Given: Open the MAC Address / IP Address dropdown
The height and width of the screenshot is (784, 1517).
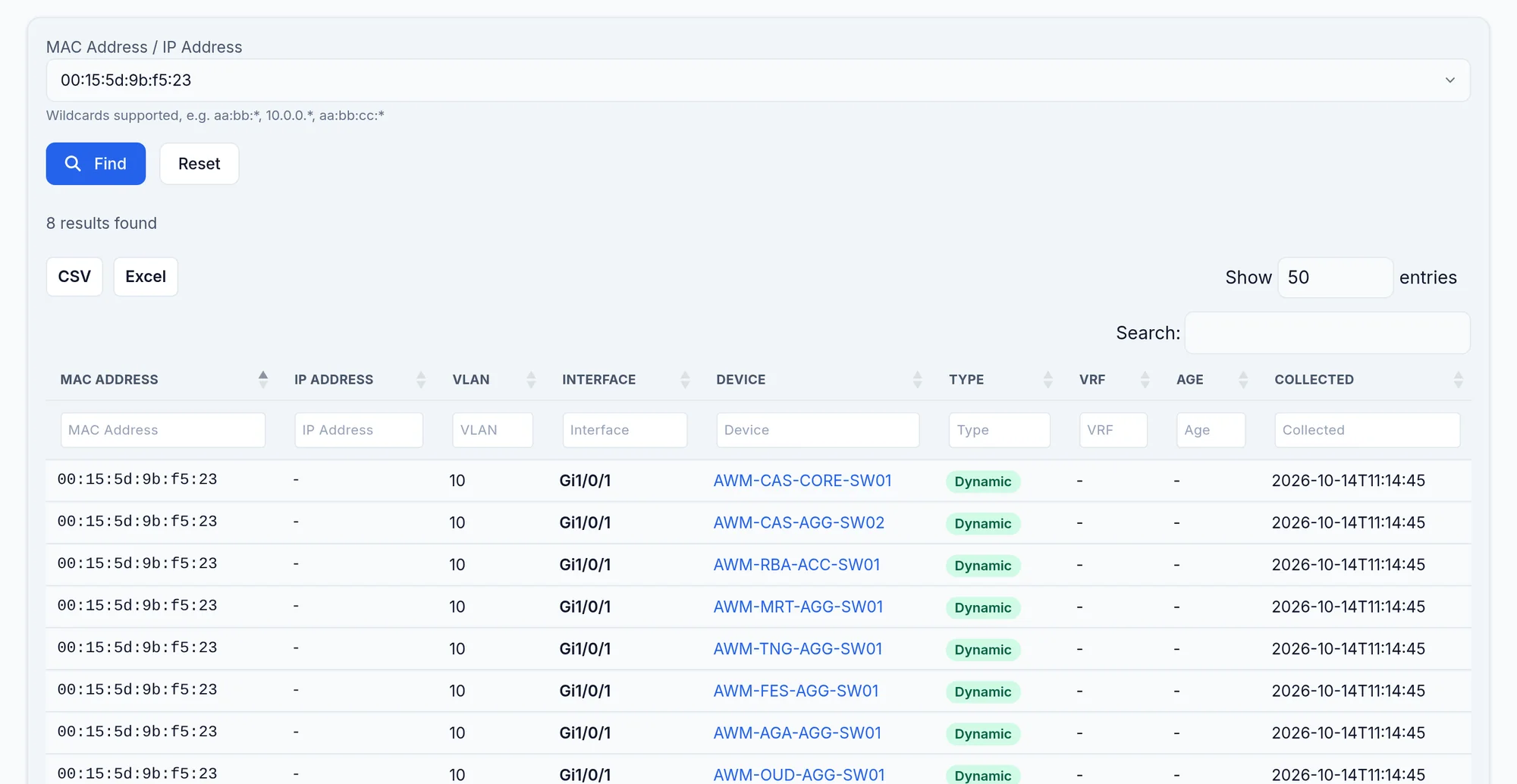Looking at the screenshot, I should (758, 80).
